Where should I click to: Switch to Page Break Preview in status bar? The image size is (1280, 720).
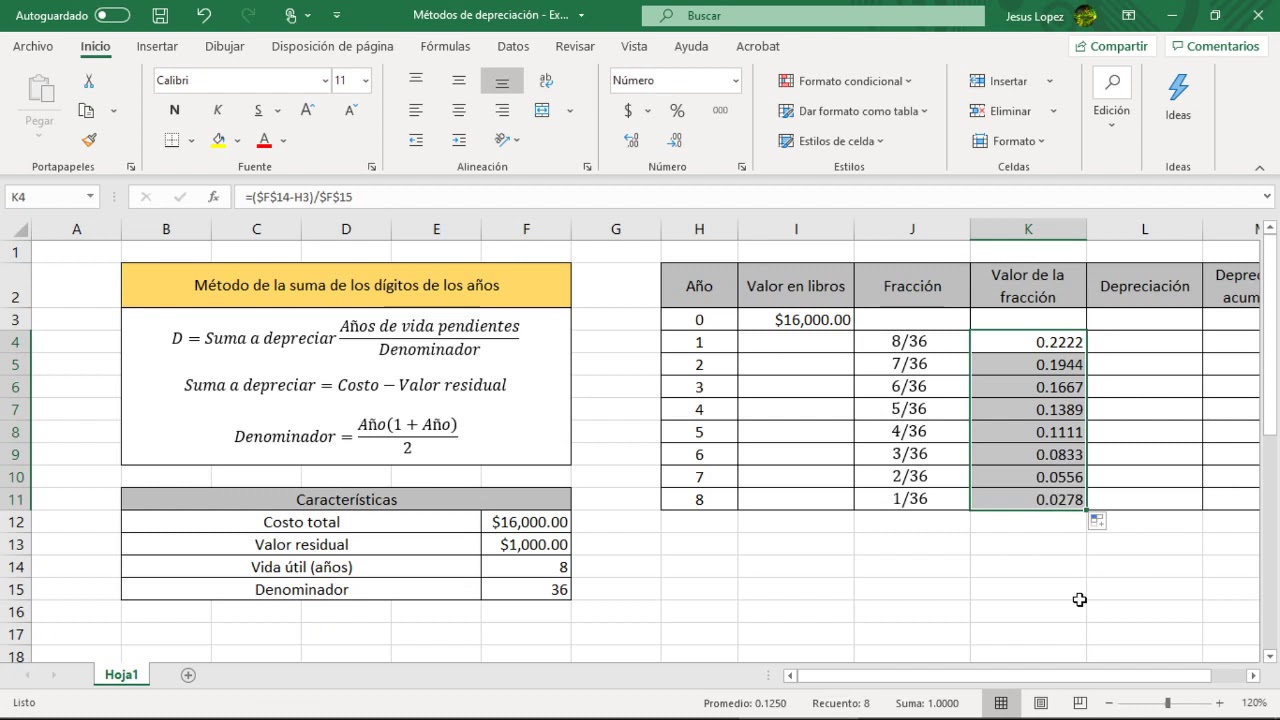coord(1079,703)
